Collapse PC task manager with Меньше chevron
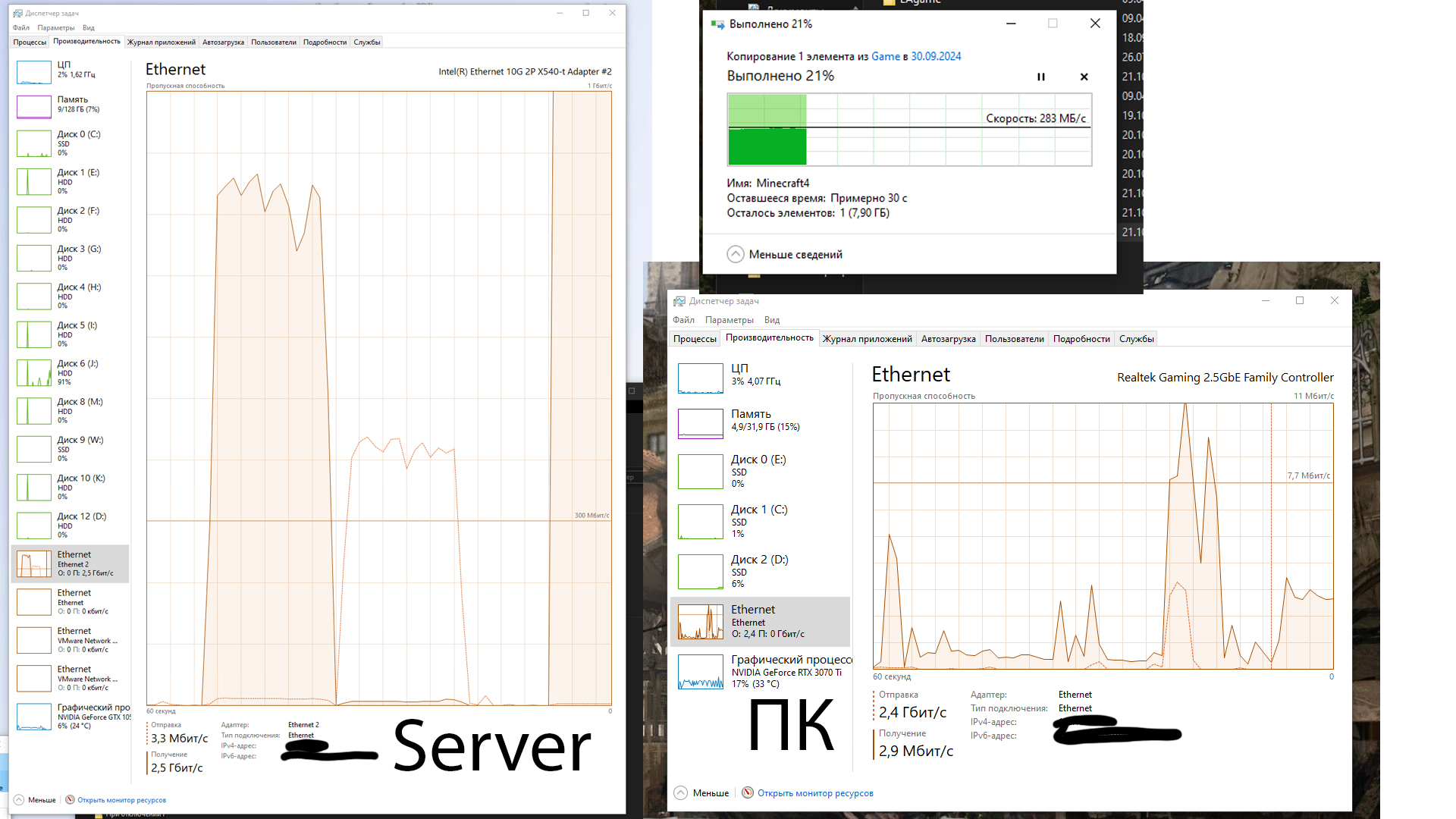 tap(680, 793)
